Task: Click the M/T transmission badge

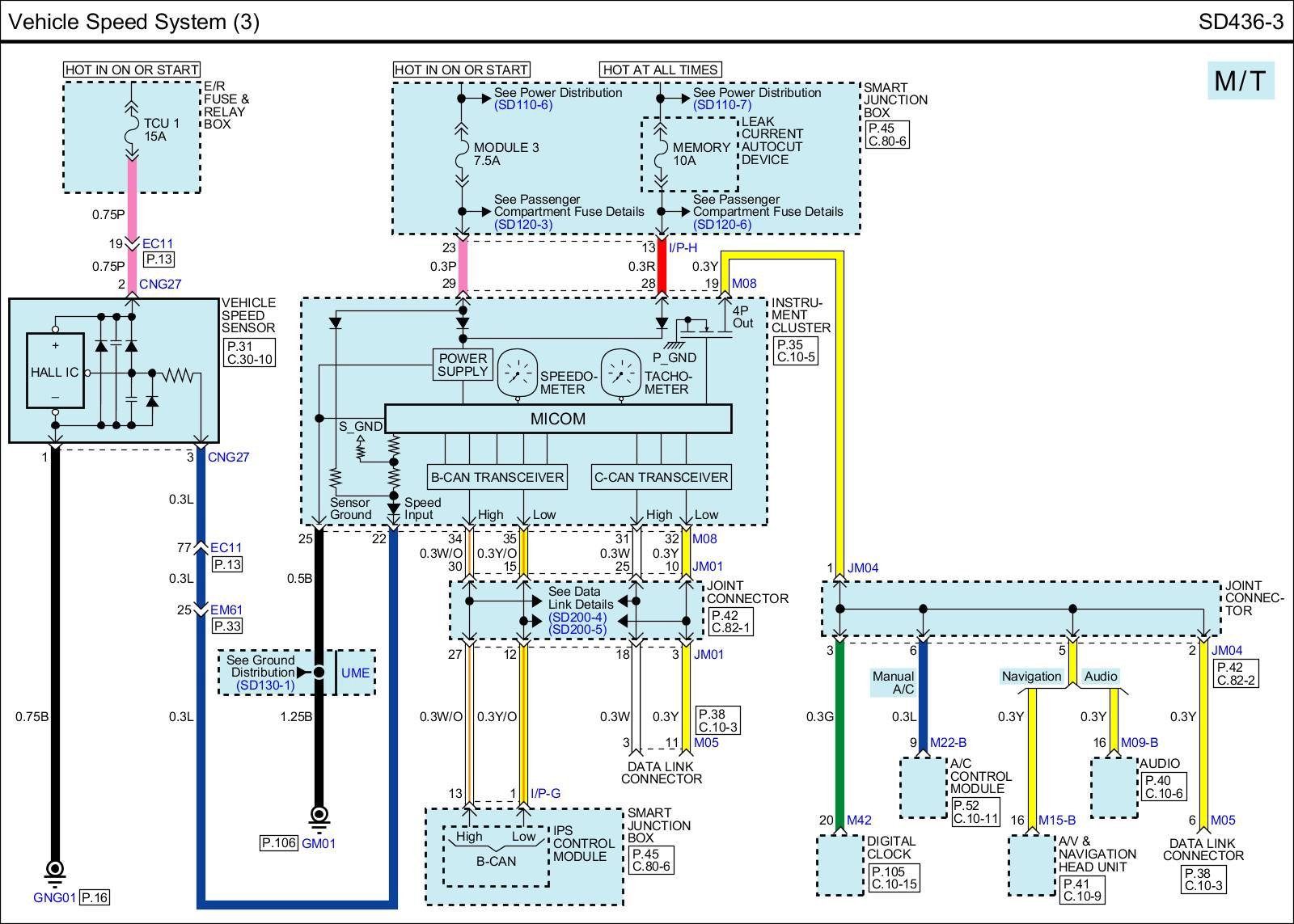Action: click(x=1240, y=81)
